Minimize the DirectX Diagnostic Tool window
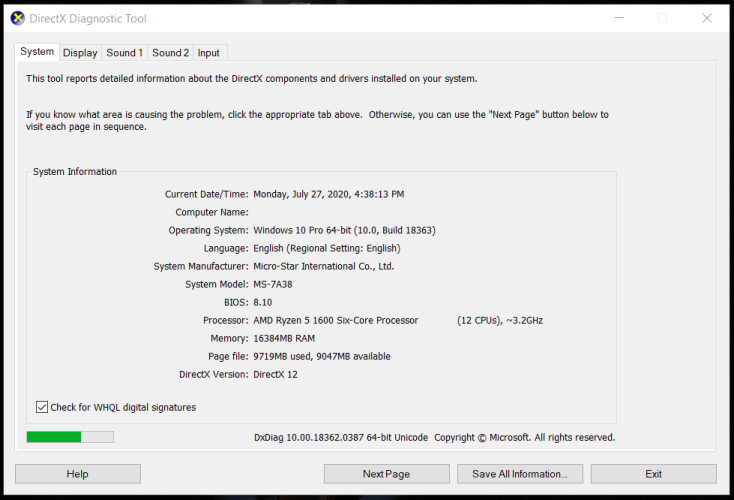Viewport: 734px width, 500px height. [619, 18]
